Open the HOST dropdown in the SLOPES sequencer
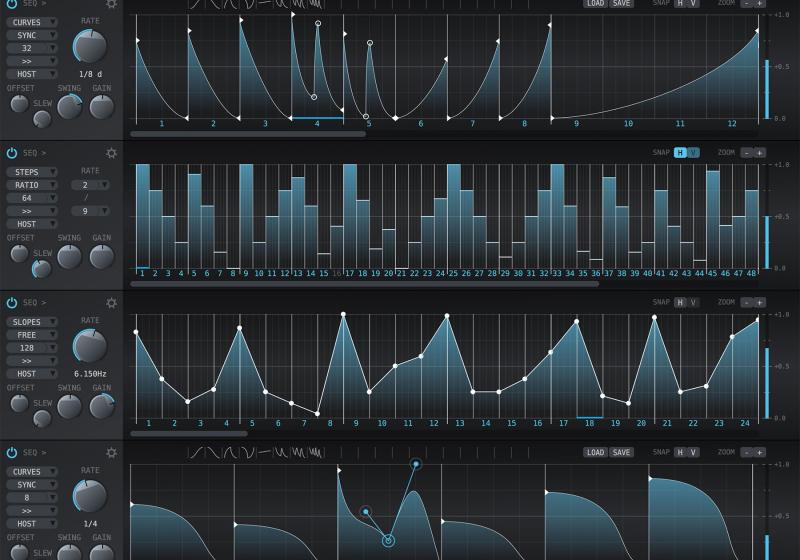The image size is (800, 560). [x=32, y=374]
